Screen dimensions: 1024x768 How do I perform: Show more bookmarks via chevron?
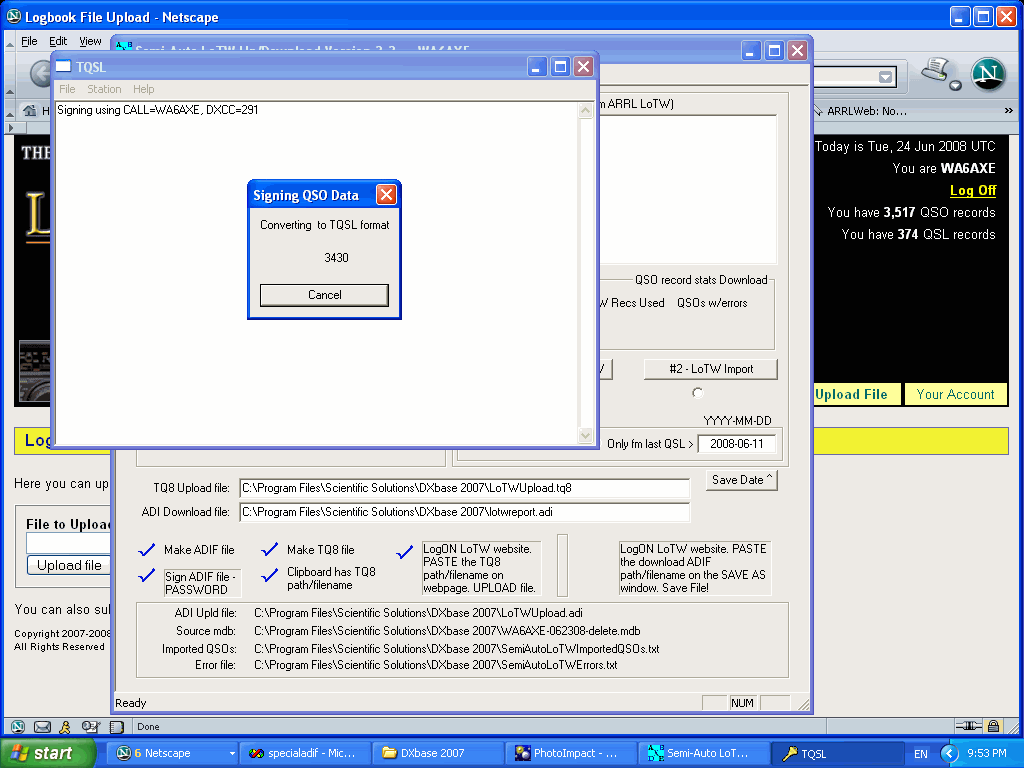1009,111
